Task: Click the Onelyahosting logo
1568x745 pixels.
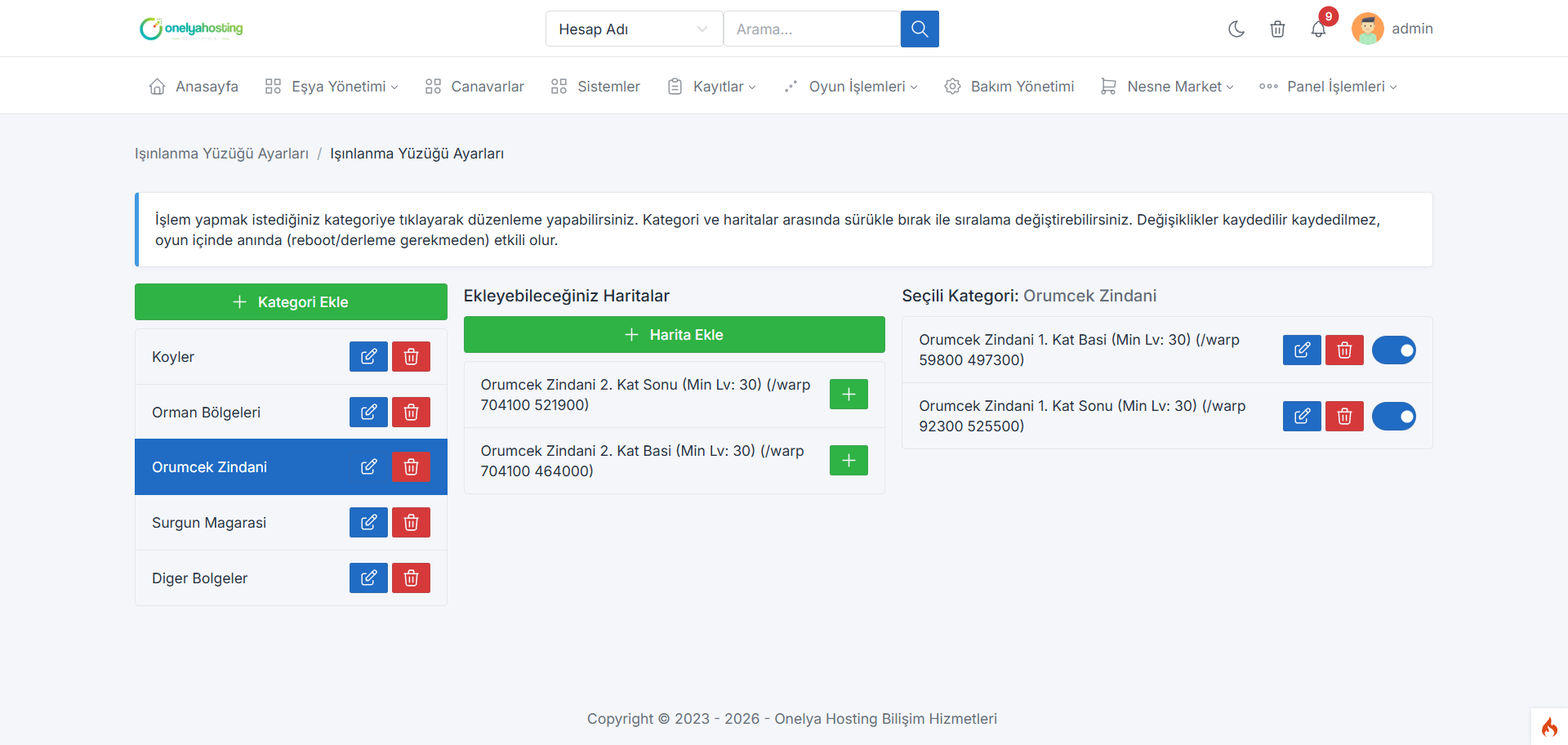Action: point(192,29)
